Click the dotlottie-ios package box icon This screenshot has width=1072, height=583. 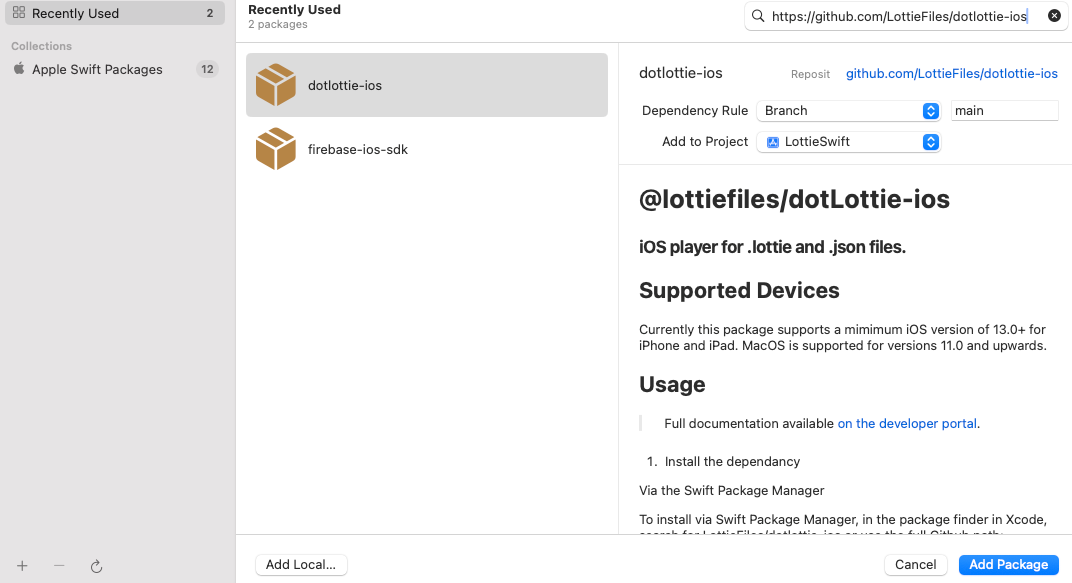pos(275,85)
